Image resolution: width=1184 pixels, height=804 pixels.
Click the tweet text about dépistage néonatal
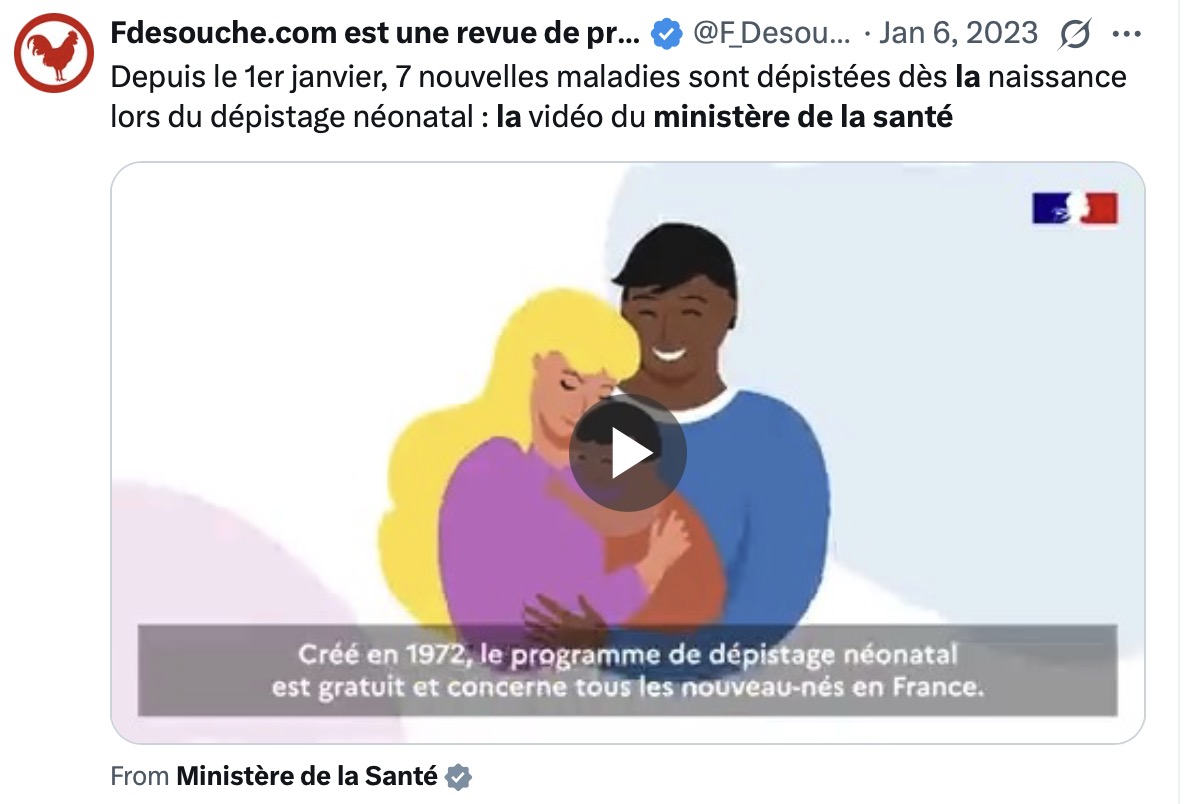pos(618,97)
